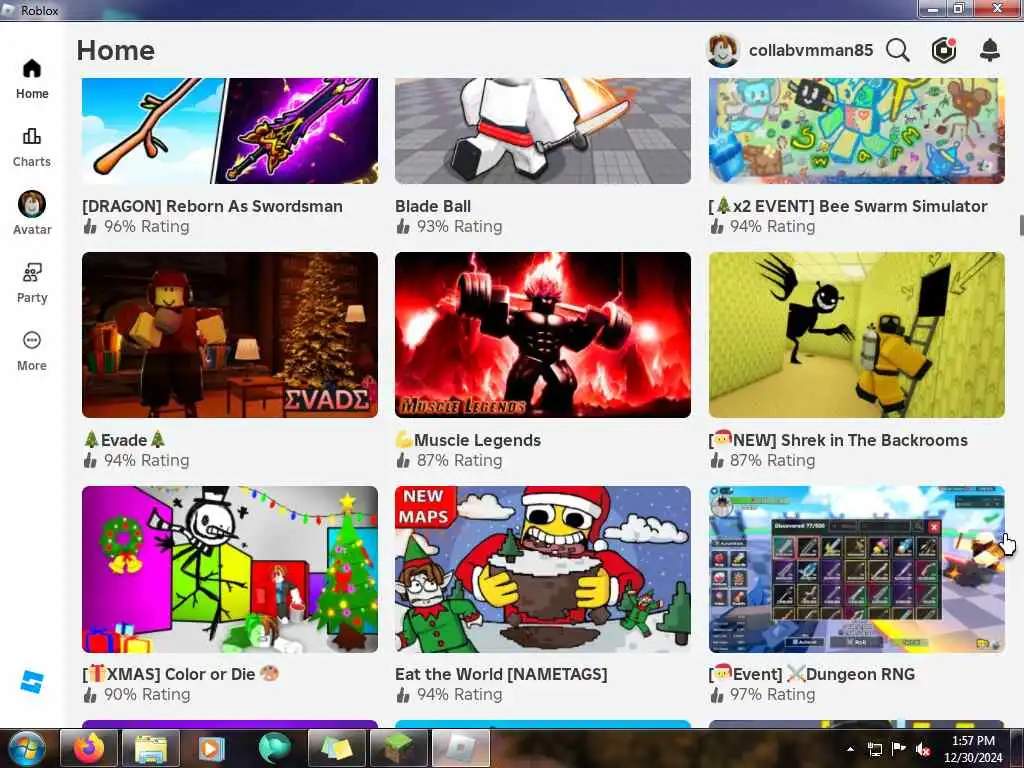
Task: Click the '97% Rating' text
Action: click(x=773, y=694)
